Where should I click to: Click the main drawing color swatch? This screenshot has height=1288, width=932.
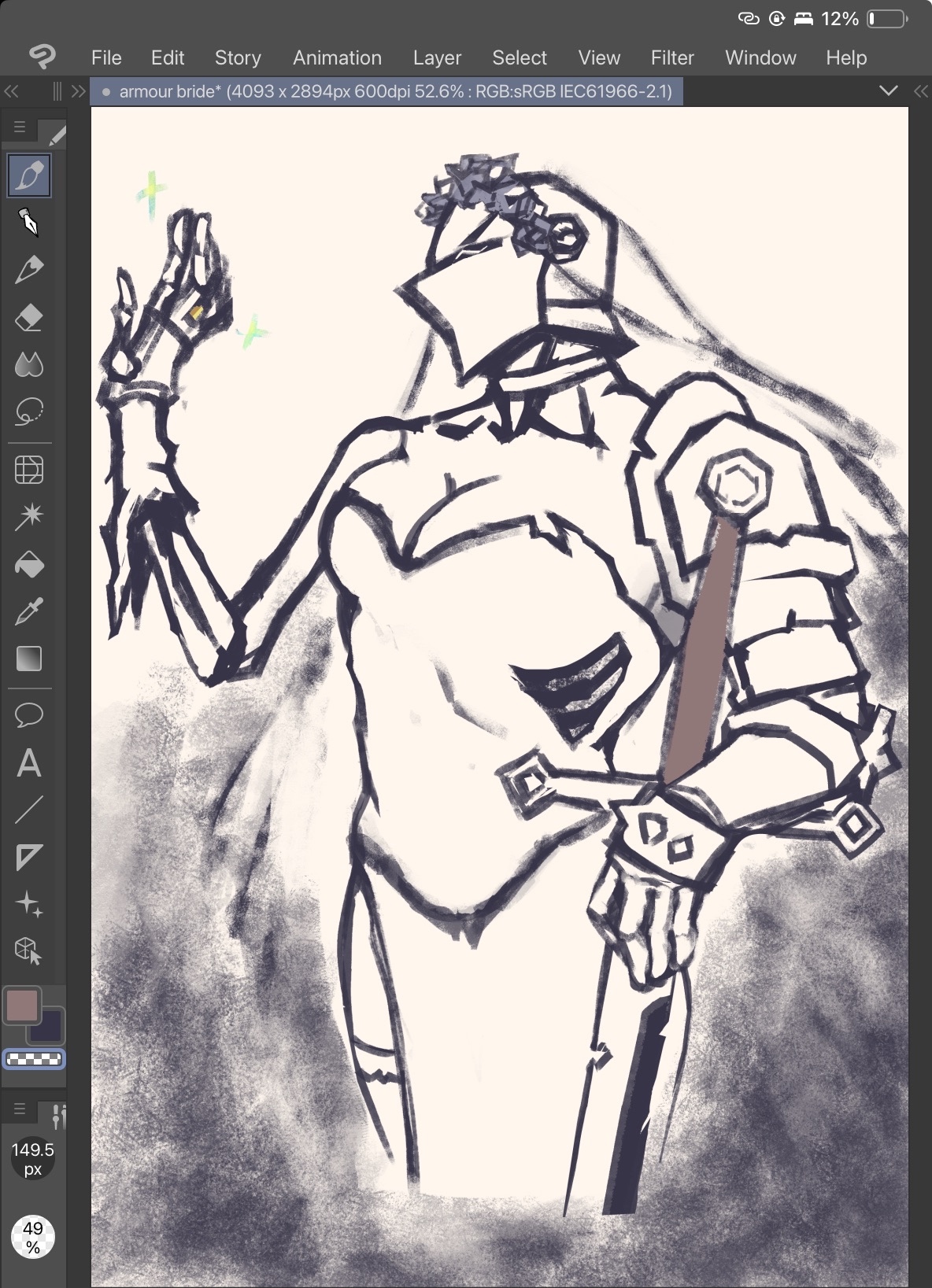(x=22, y=1005)
